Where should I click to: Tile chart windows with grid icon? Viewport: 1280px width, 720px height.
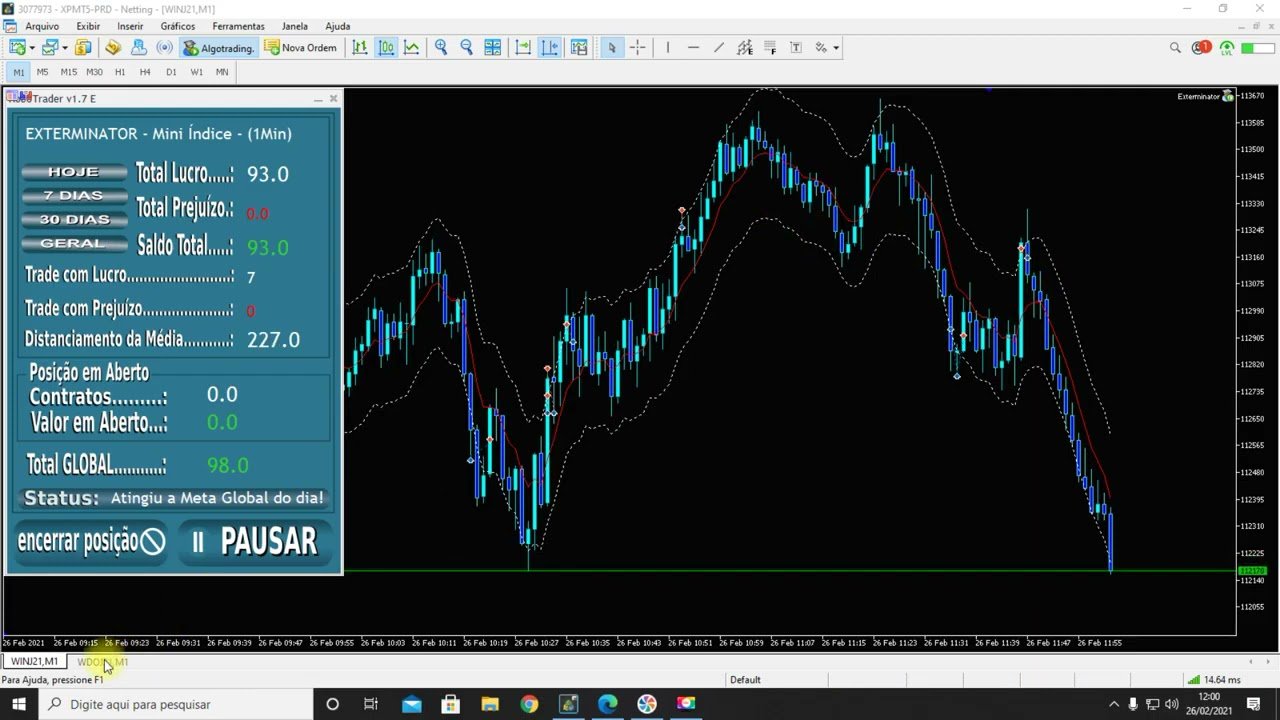(493, 47)
